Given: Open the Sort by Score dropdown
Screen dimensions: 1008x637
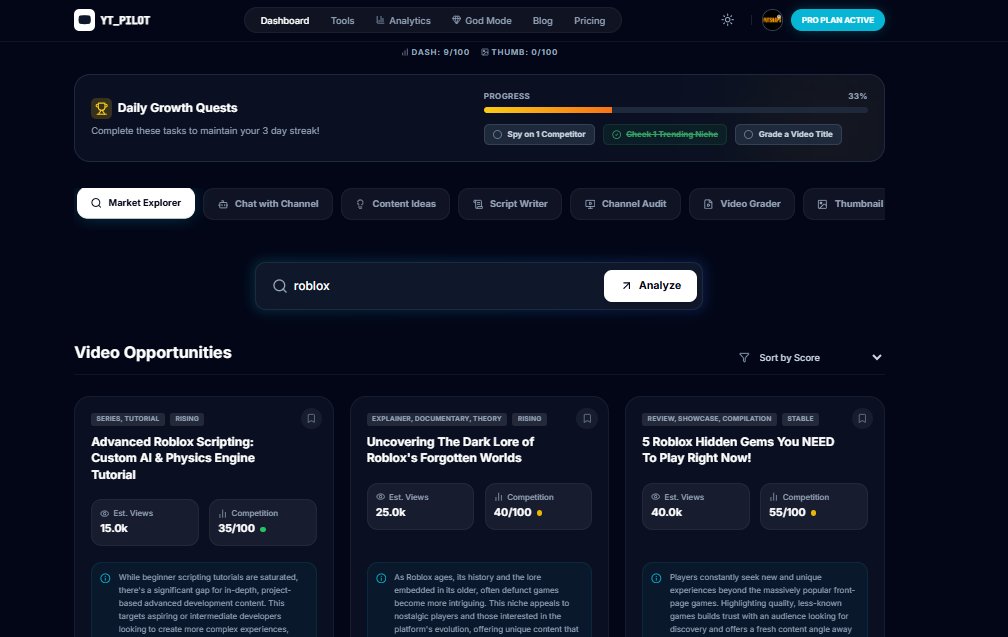Looking at the screenshot, I should point(811,357).
